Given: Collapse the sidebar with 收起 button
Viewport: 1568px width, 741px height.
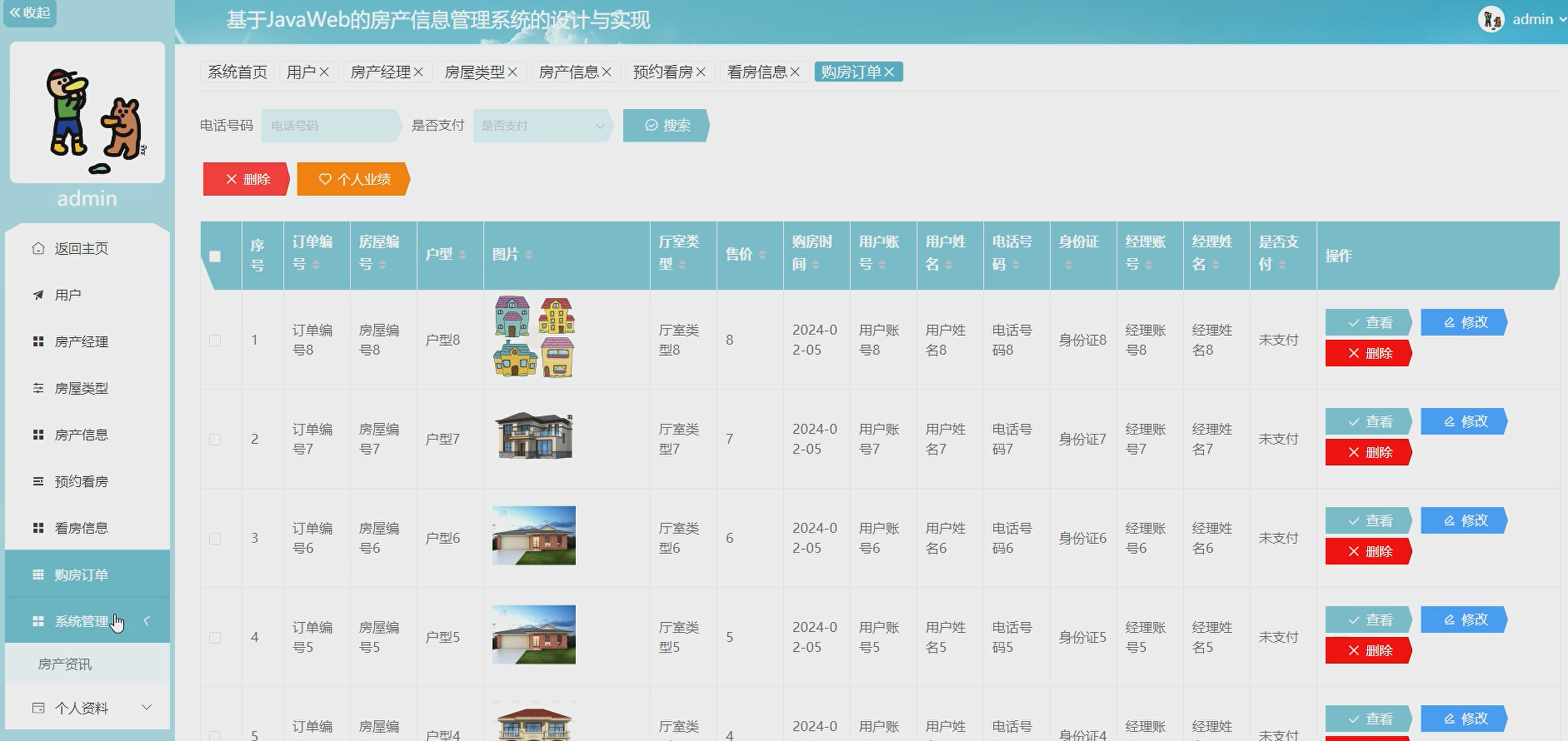Looking at the screenshot, I should coord(30,13).
